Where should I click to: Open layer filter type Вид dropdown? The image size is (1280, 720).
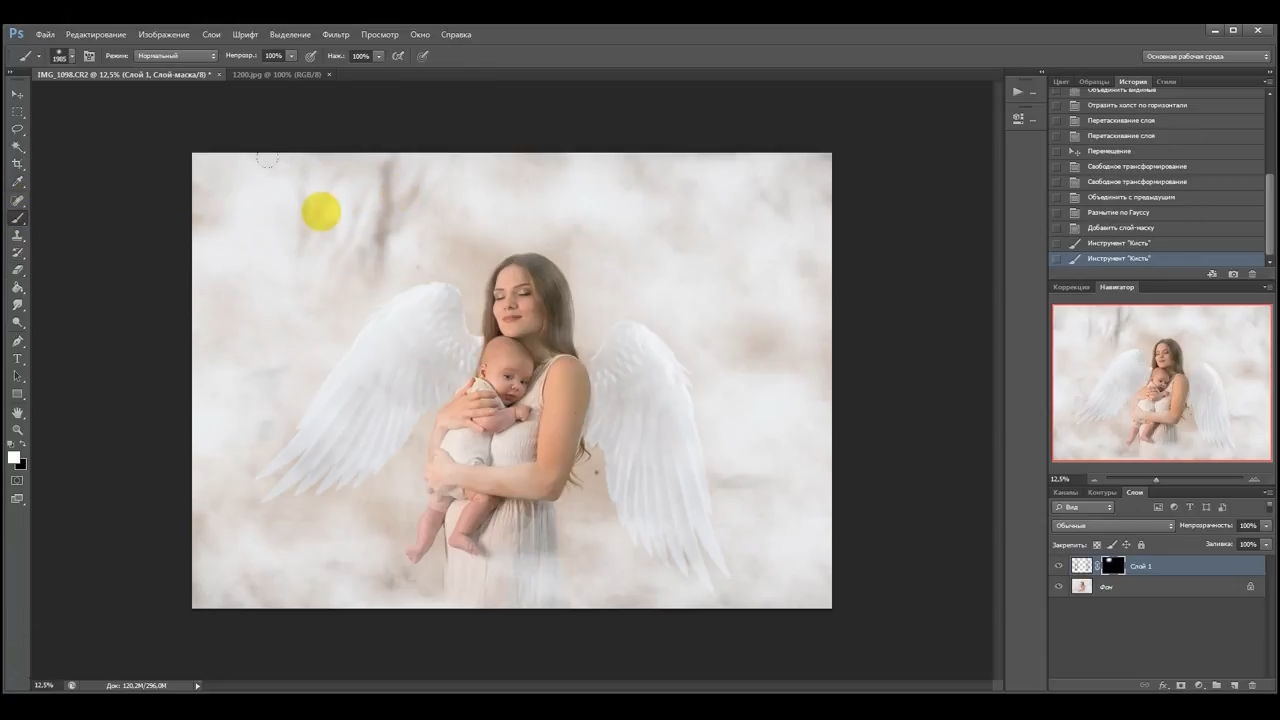(x=1083, y=507)
